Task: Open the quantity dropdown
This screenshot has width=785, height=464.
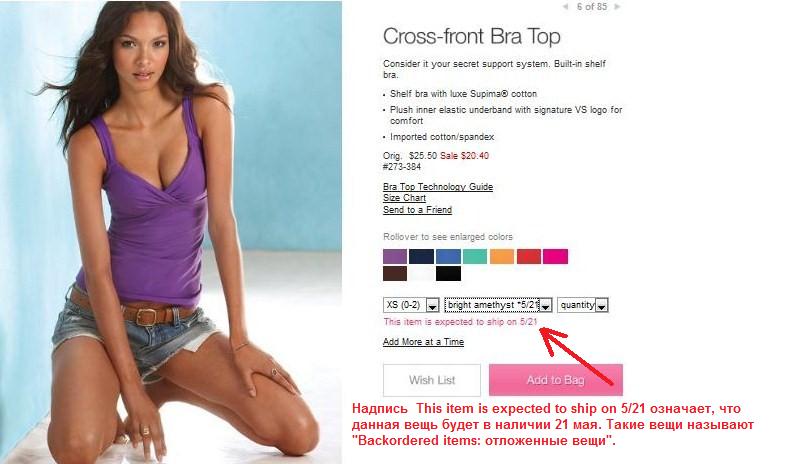Action: 583,305
